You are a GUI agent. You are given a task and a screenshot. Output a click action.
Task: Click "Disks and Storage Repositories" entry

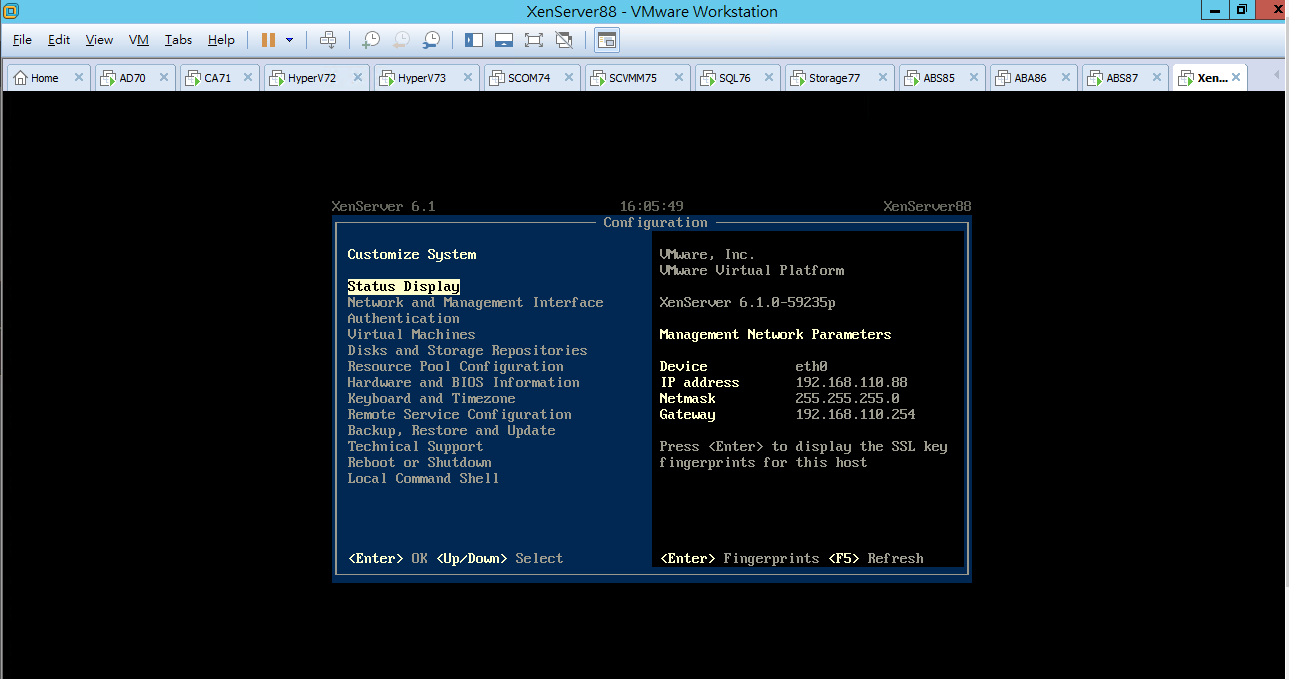coord(468,351)
